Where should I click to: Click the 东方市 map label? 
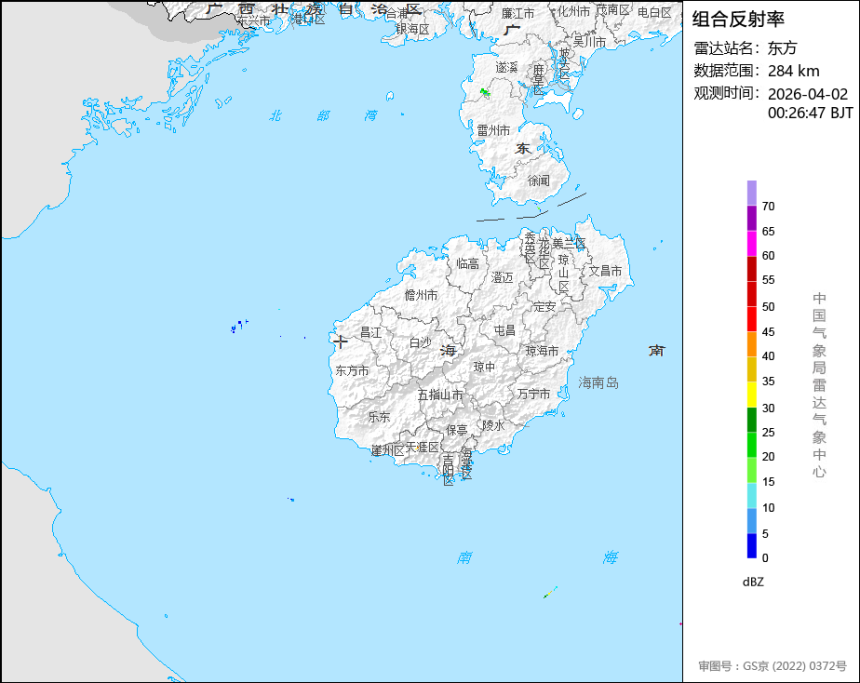pyautogui.click(x=352, y=371)
